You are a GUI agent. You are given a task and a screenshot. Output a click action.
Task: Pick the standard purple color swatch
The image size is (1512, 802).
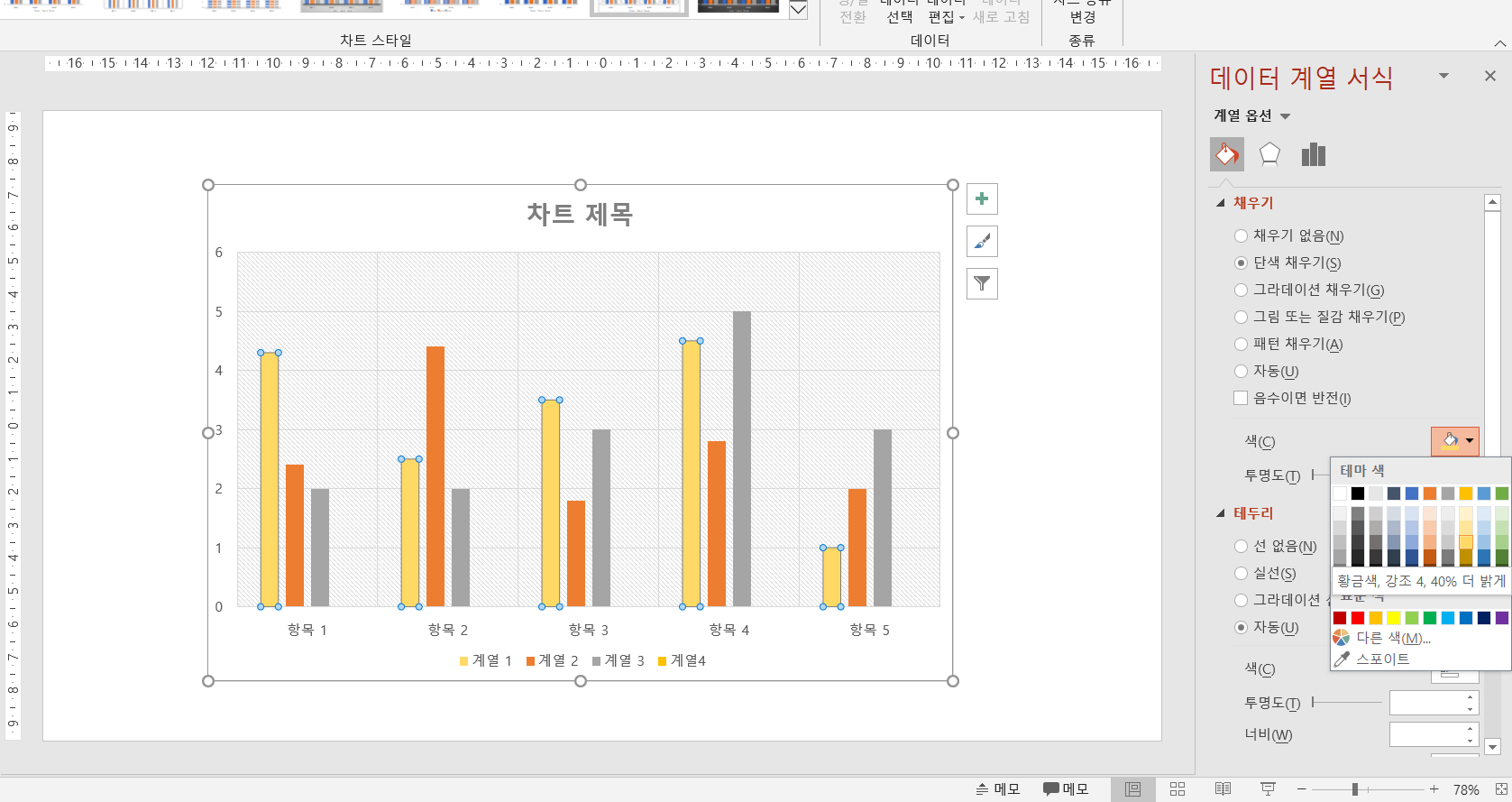(x=1502, y=618)
